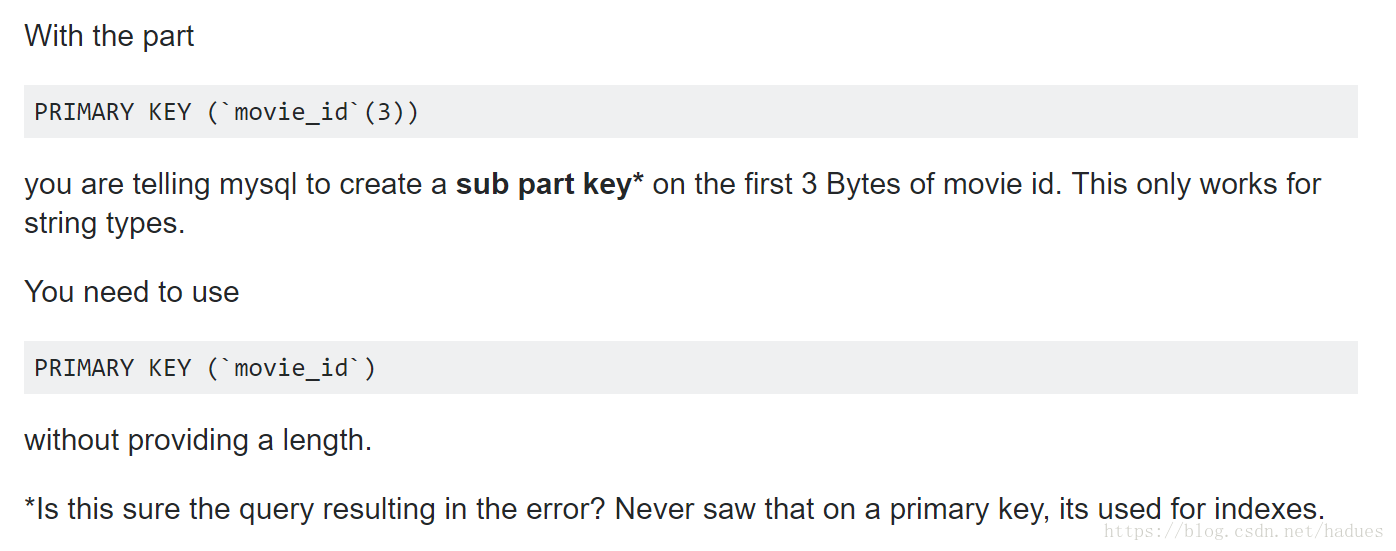The image size is (1396, 551).
Task: Click the 'With the part' opening line
Action: pos(109,36)
